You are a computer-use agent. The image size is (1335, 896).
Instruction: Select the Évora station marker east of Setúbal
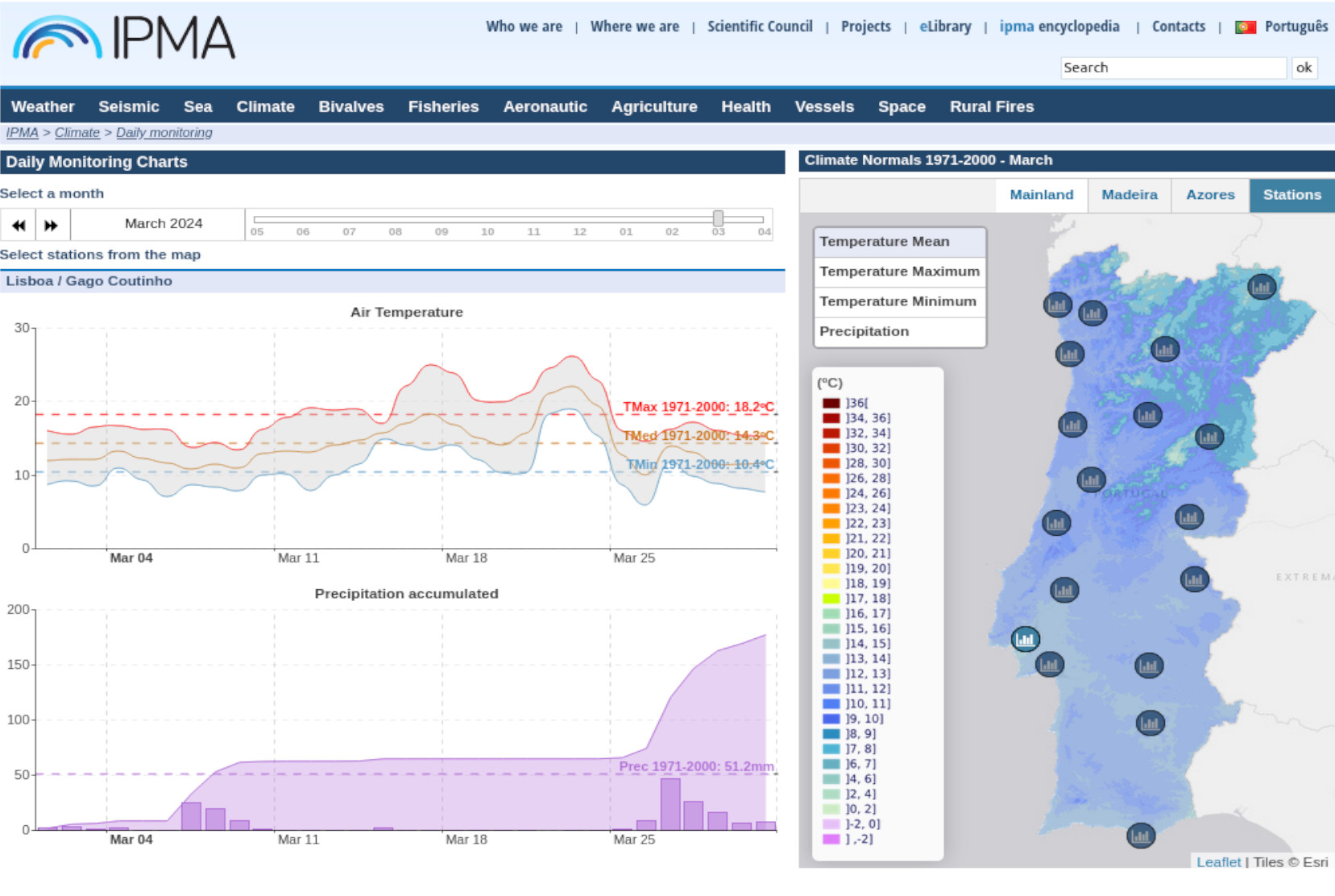click(1149, 665)
